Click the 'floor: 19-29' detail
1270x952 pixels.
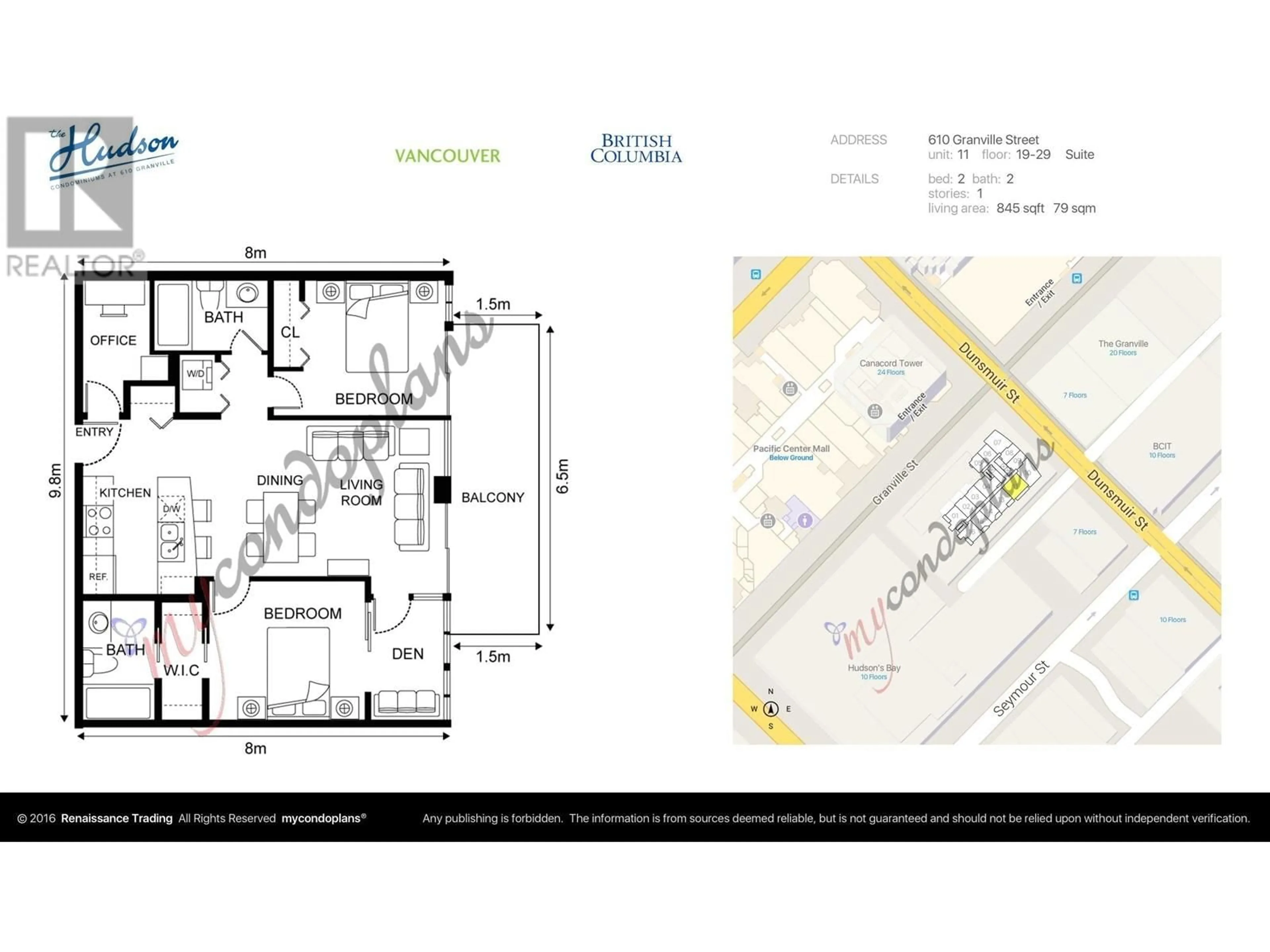[x=1016, y=154]
